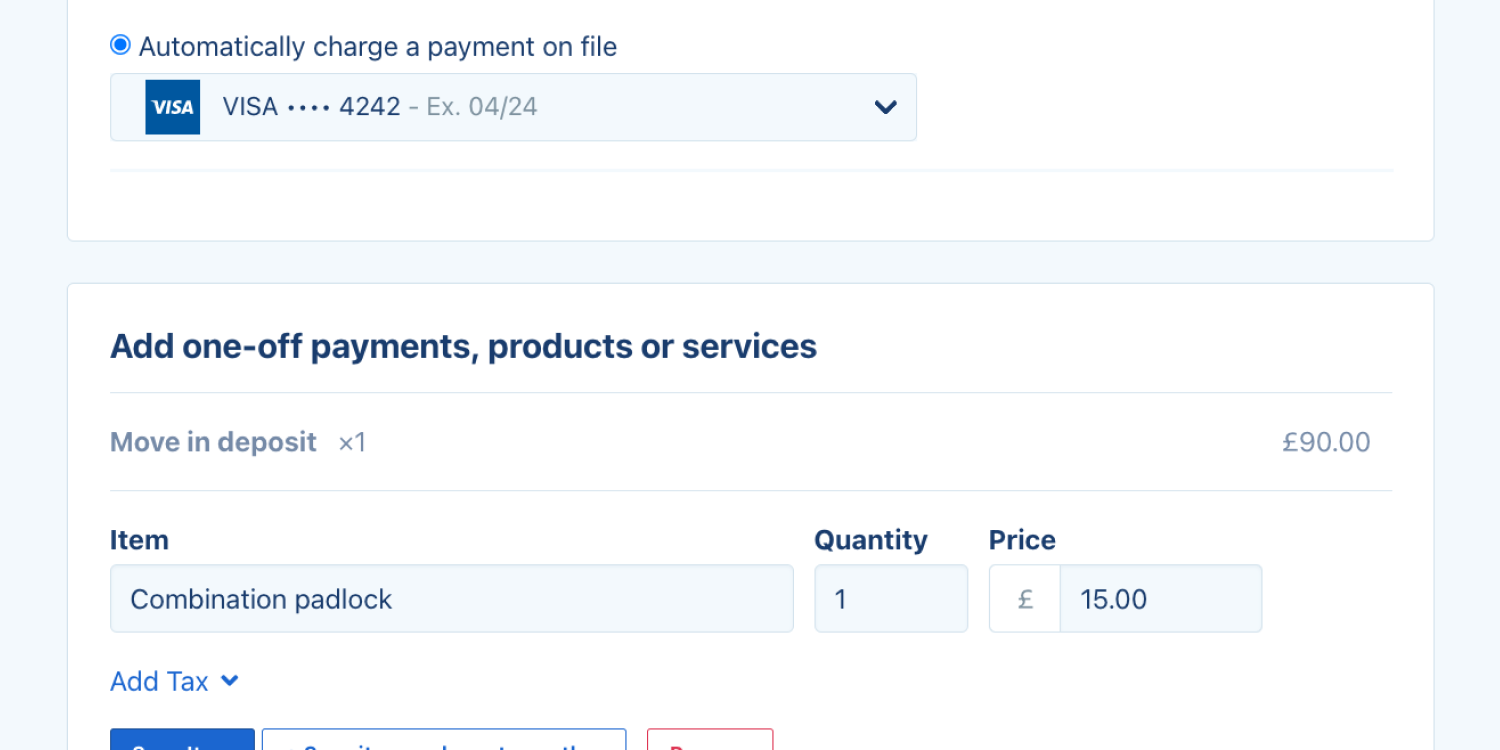The height and width of the screenshot is (750, 1500).
Task: Click the Add one-off payments heading
Action: point(463,346)
